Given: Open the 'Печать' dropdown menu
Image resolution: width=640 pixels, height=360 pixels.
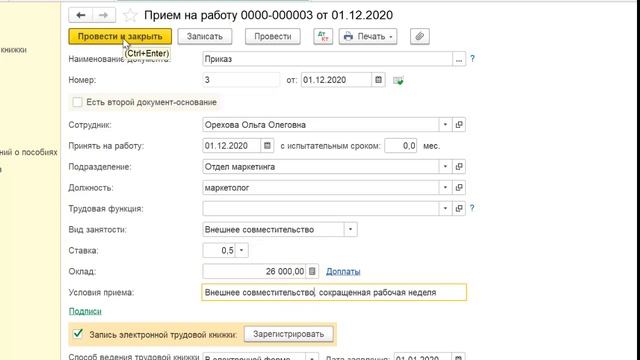Looking at the screenshot, I should tap(368, 36).
